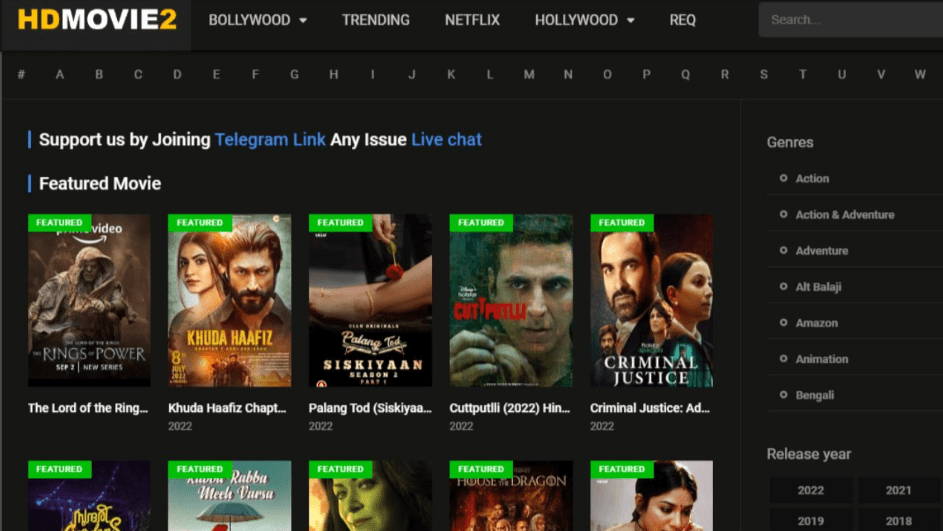Choose release year 2018
This screenshot has height=531, width=943.
[898, 521]
